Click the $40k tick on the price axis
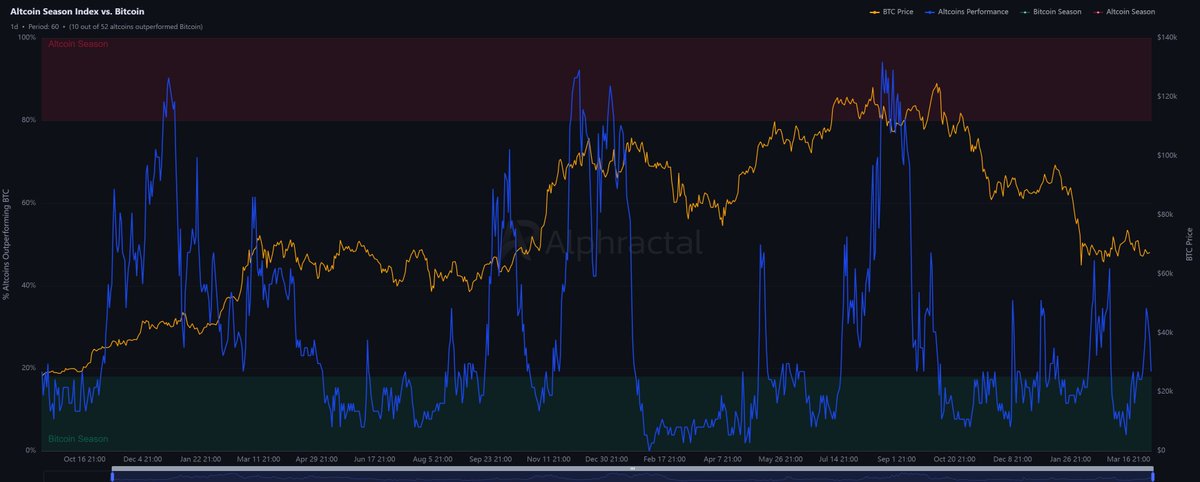The height and width of the screenshot is (482, 1200). pyautogui.click(x=1165, y=332)
